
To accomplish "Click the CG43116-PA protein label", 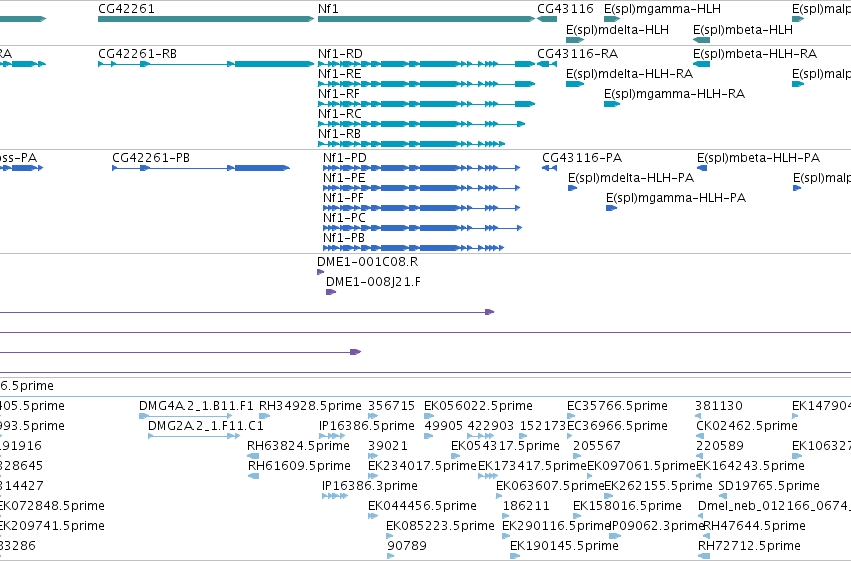I will tap(582, 158).
